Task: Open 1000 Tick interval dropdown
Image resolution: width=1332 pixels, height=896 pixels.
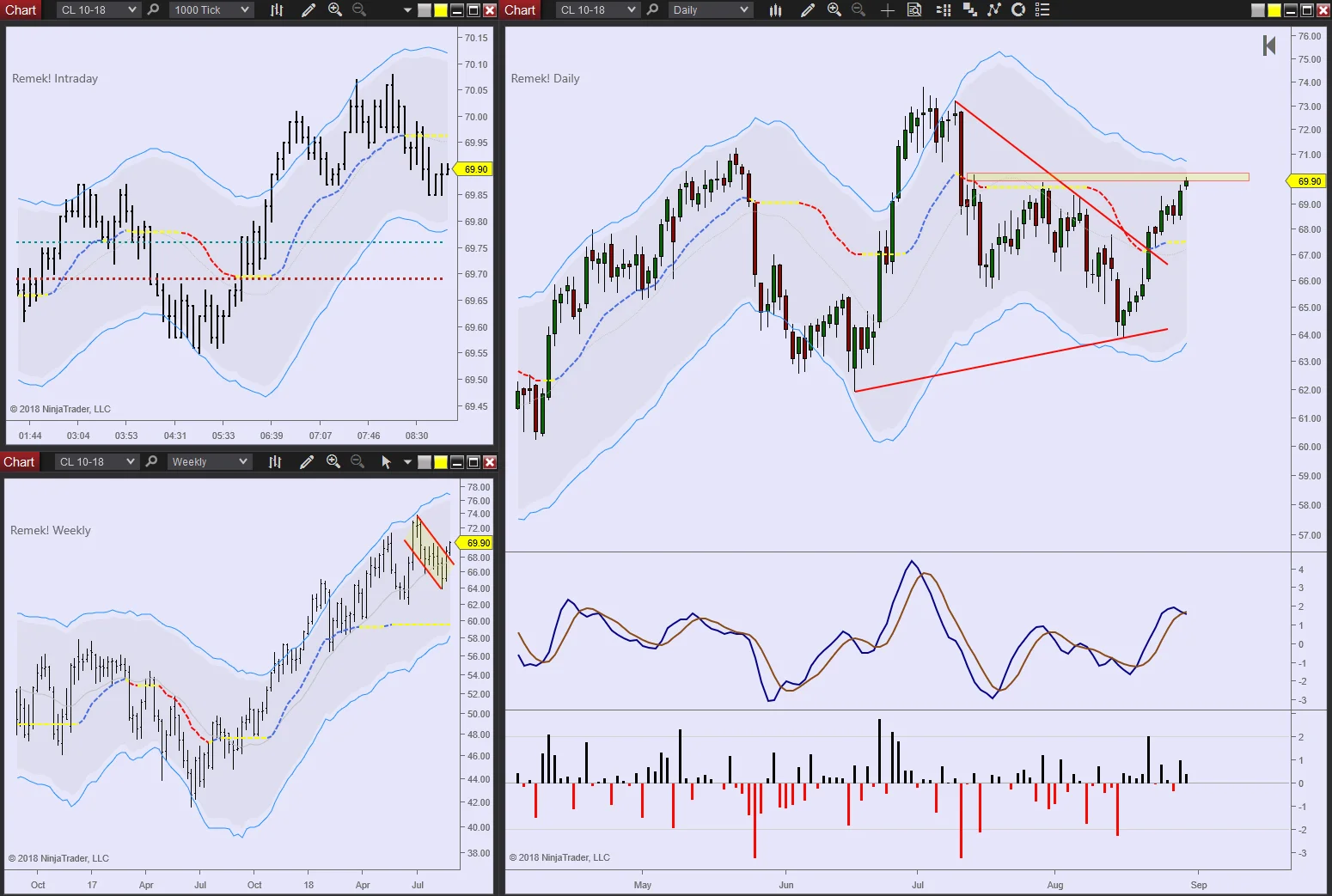Action: (x=211, y=10)
